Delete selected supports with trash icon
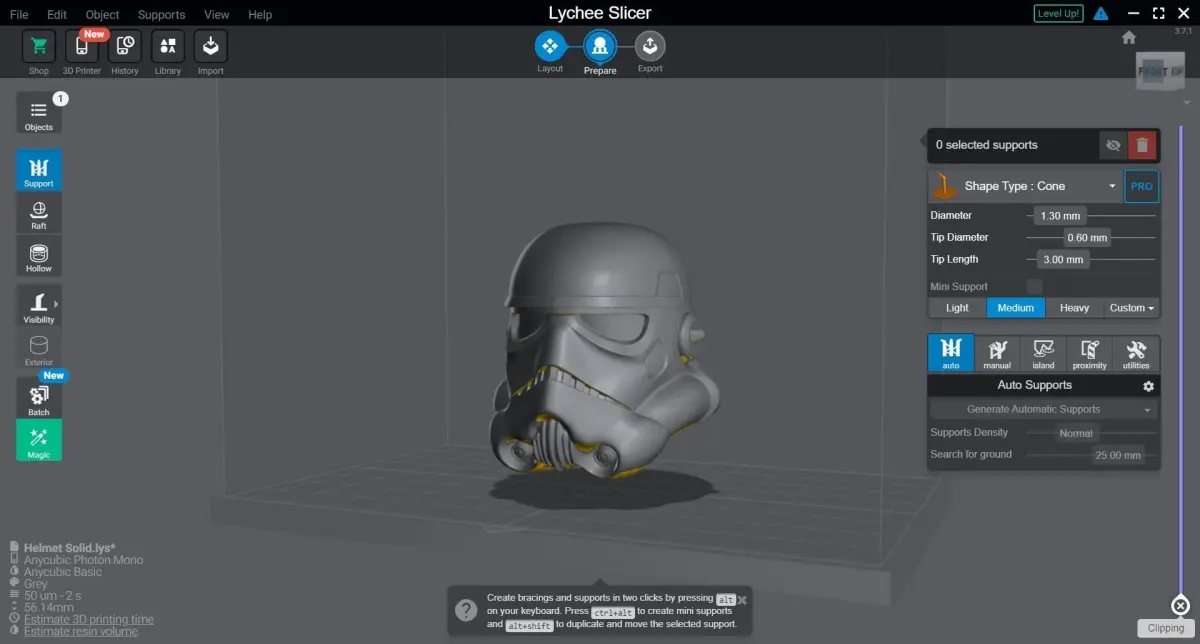 point(1142,145)
